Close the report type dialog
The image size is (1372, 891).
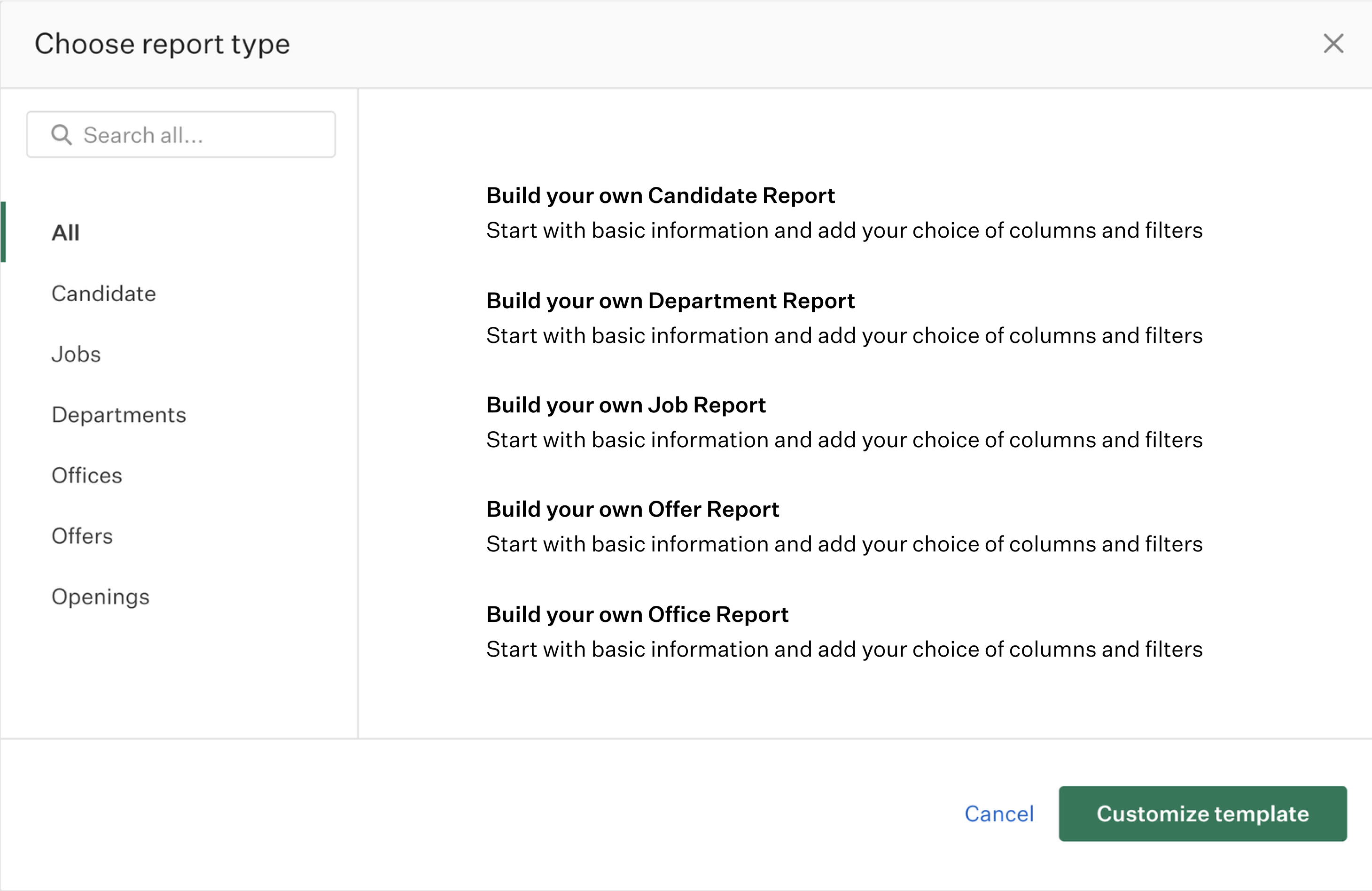click(1333, 44)
